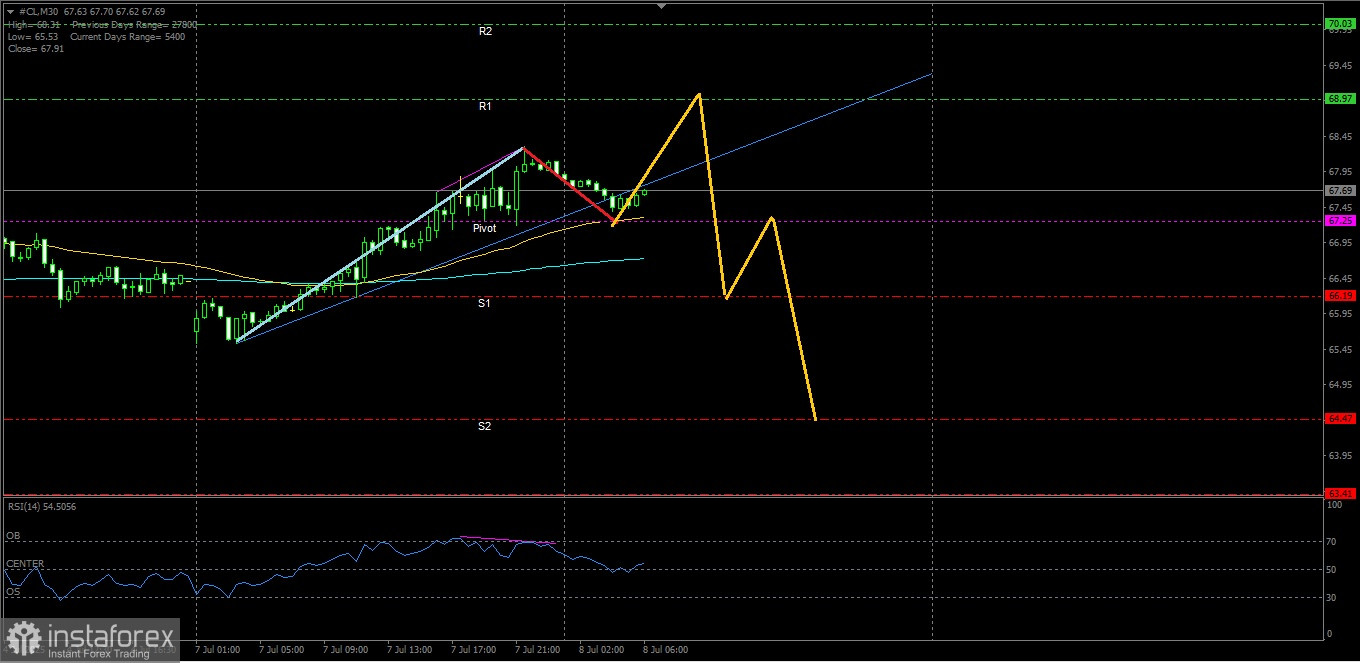Click the 64.95 price scale value
This screenshot has width=1360, height=663.
coord(1339,385)
